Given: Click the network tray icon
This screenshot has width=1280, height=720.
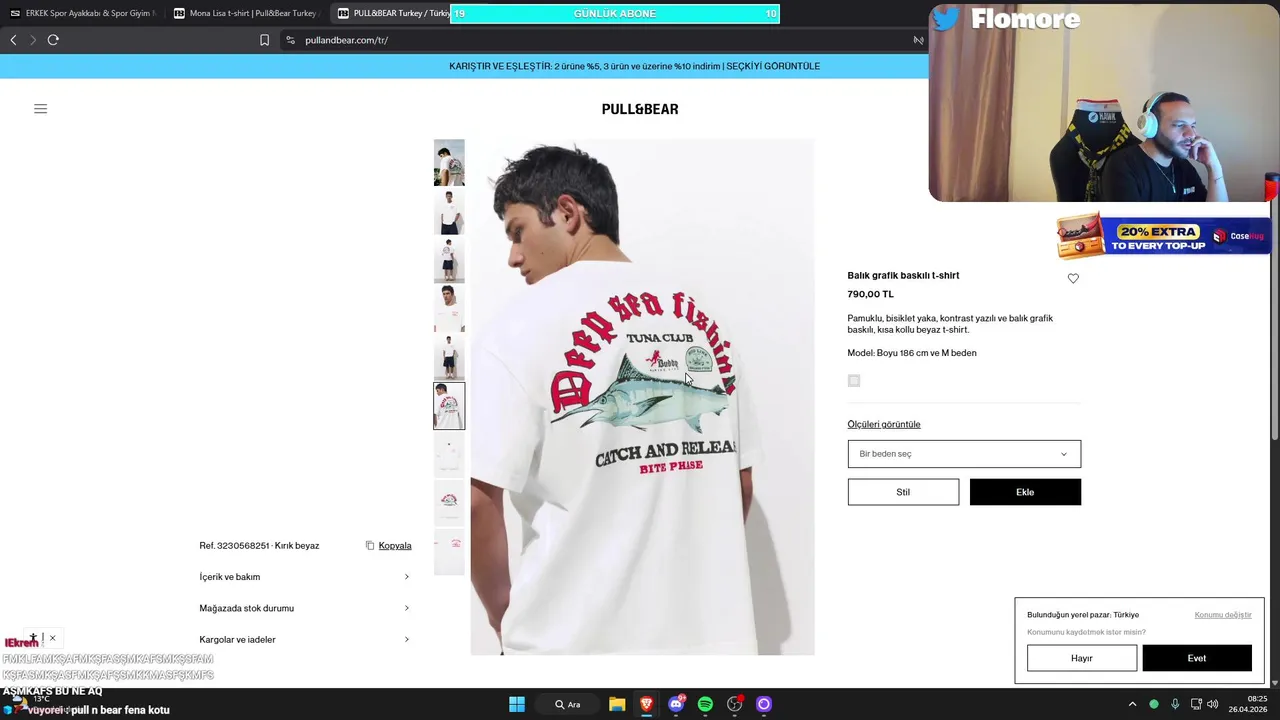Looking at the screenshot, I should click(x=1195, y=704).
